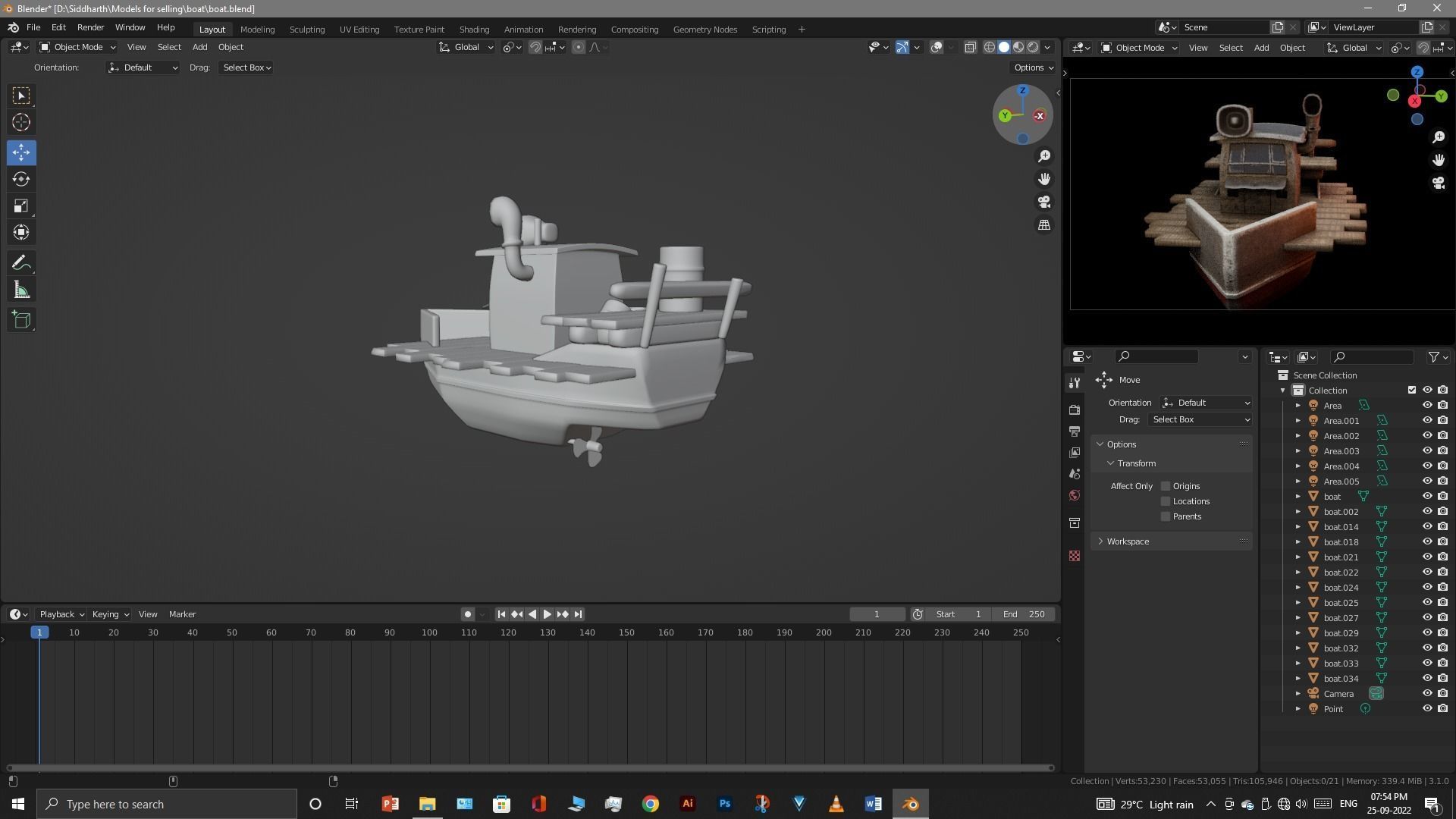Open the View Layer properties tab

[1074, 453]
